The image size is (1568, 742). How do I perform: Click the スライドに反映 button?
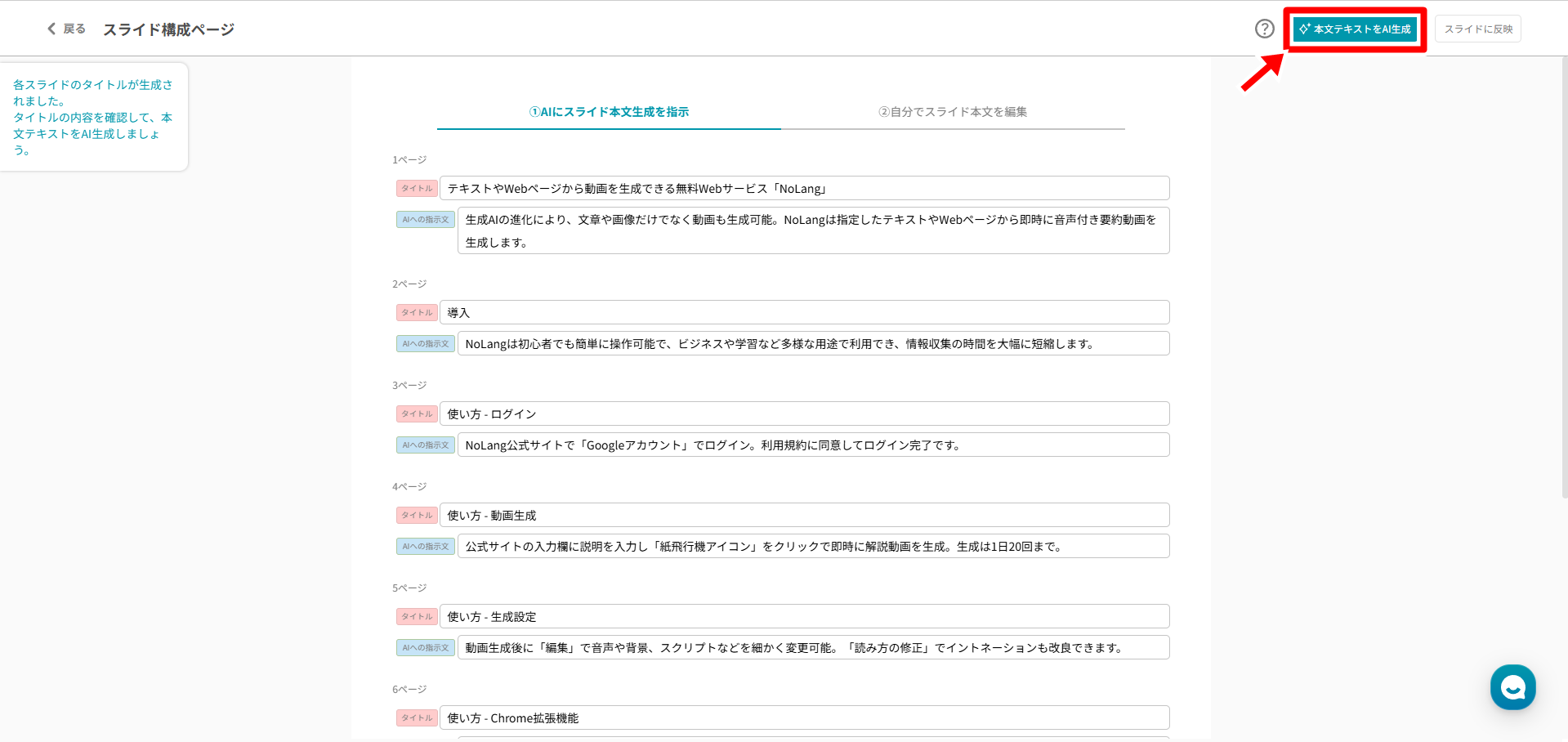[x=1478, y=29]
